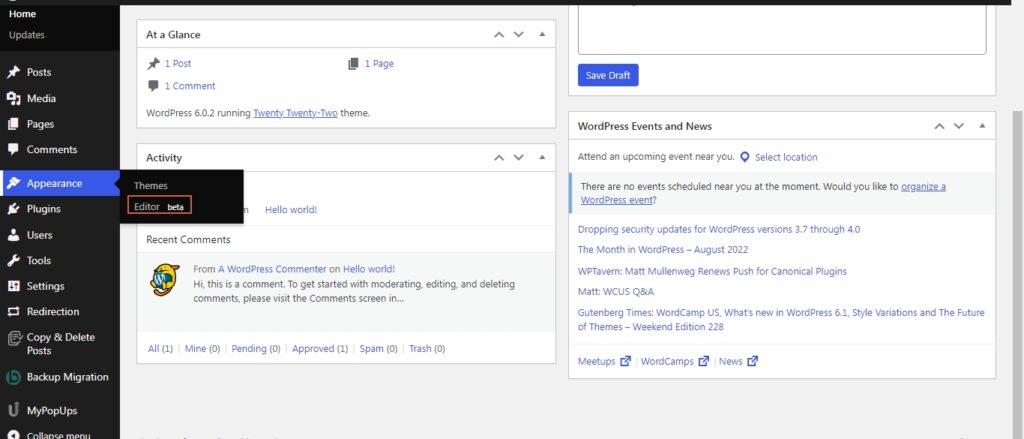This screenshot has width=1024, height=439.
Task: Click the MyPopUps icon
Action: pyautogui.click(x=13, y=411)
